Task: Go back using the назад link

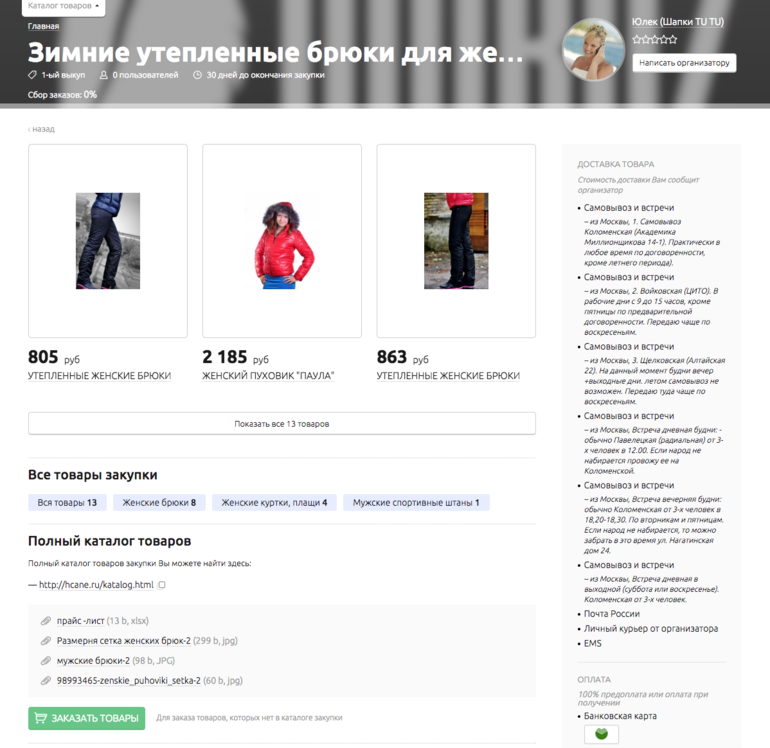Action: coord(41,129)
